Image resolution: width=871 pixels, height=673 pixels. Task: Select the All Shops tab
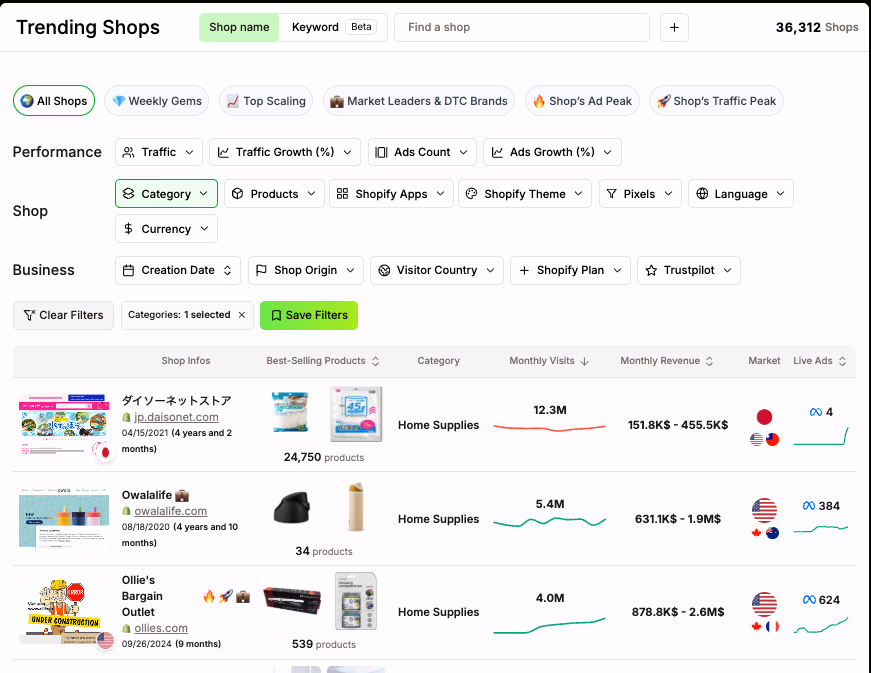[54, 101]
